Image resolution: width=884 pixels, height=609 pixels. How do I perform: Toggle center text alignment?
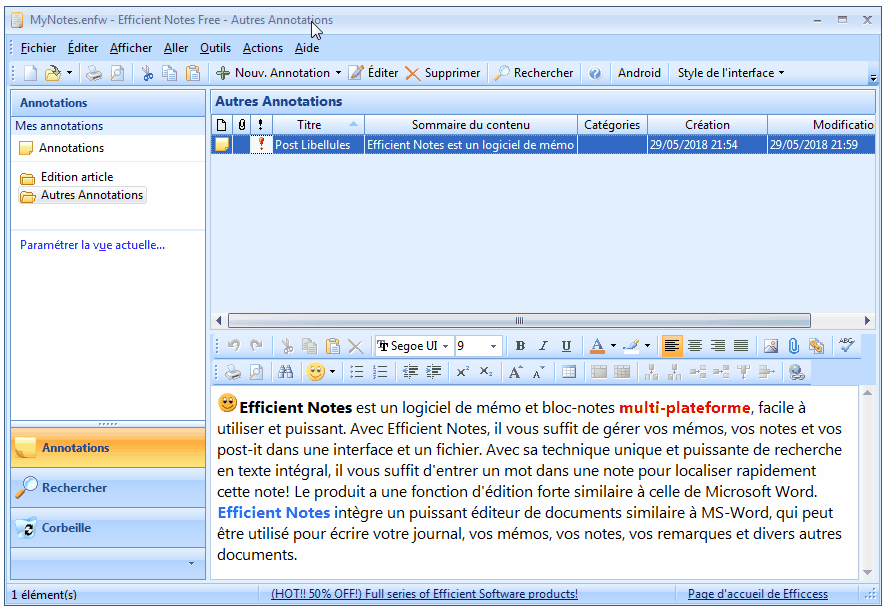coord(695,346)
